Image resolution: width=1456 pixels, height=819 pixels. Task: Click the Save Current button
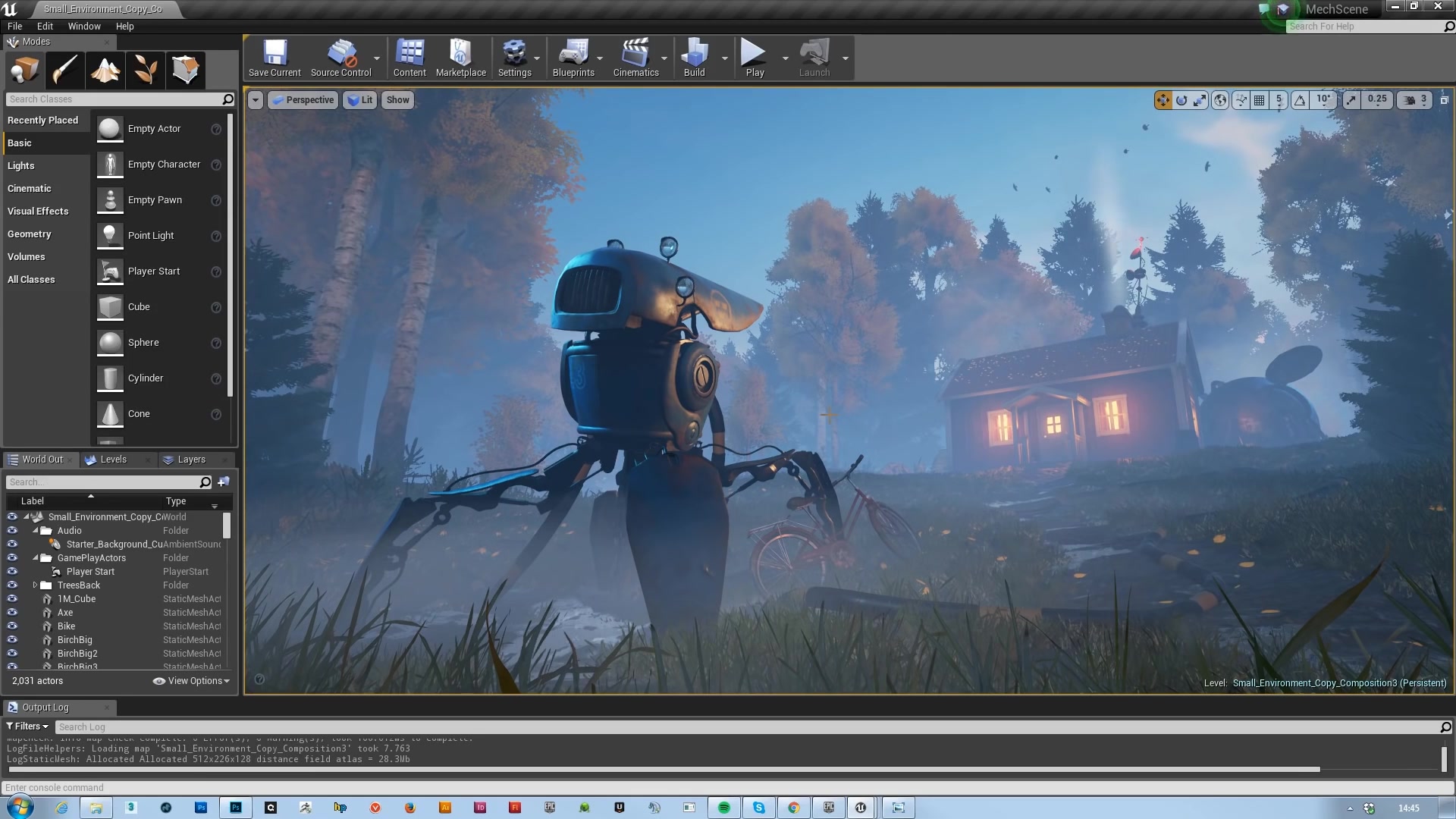tap(275, 58)
